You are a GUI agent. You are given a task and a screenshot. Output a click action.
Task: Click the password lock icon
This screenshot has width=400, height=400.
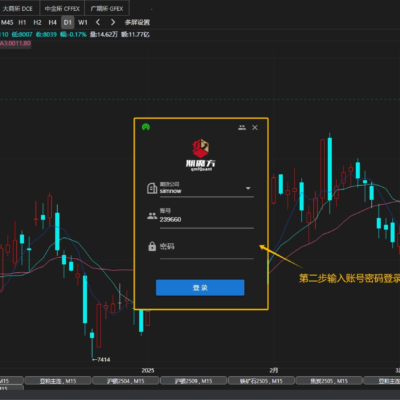tap(152, 246)
